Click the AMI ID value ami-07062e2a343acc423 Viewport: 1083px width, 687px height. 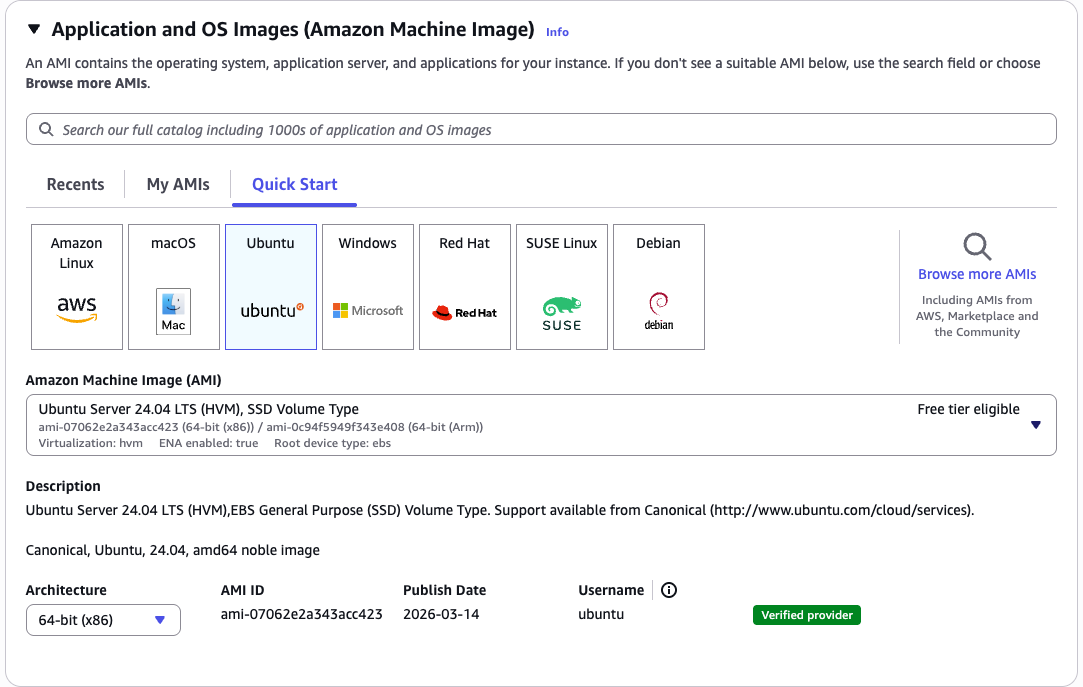click(301, 614)
